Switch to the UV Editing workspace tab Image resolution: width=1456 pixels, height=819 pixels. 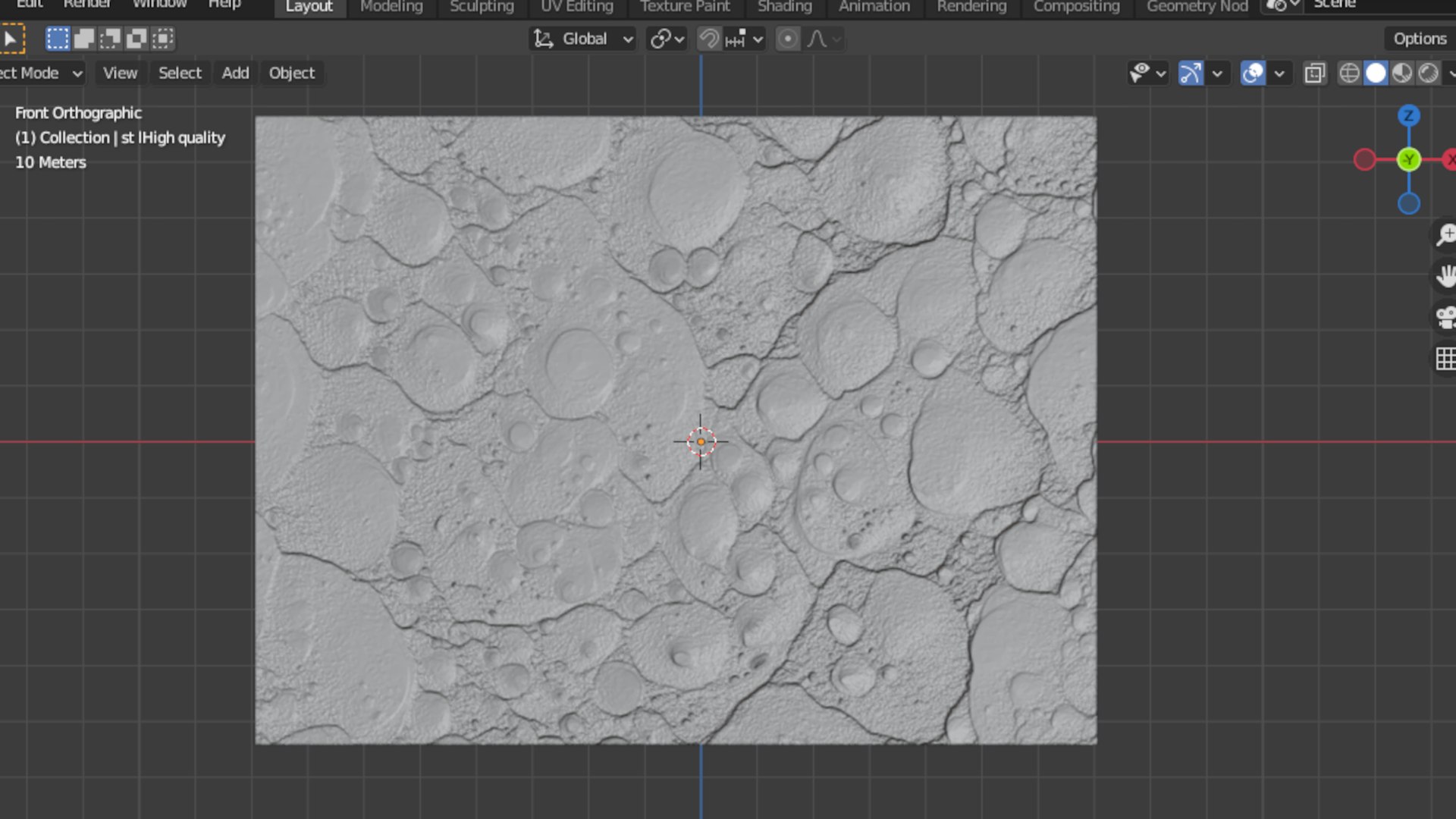(577, 7)
